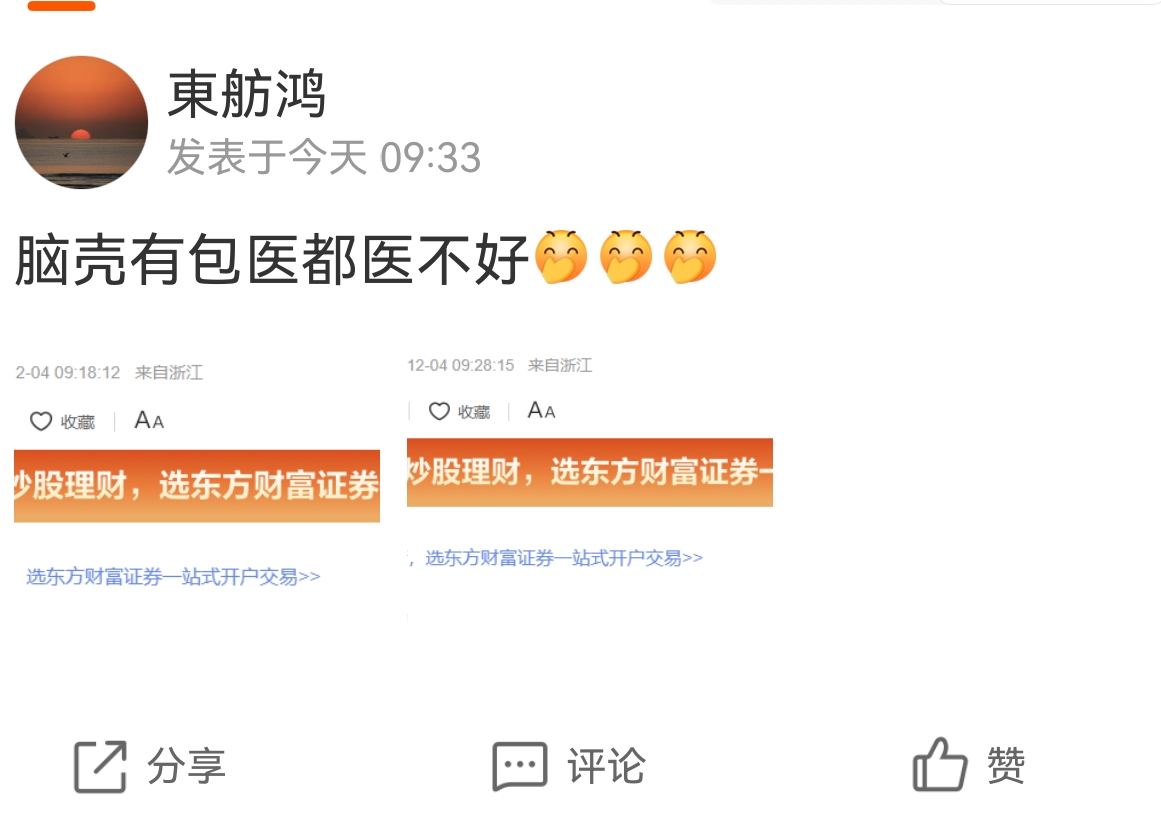1161x830 pixels.
Task: Tap AA font size icon, left image
Action: coord(149,421)
